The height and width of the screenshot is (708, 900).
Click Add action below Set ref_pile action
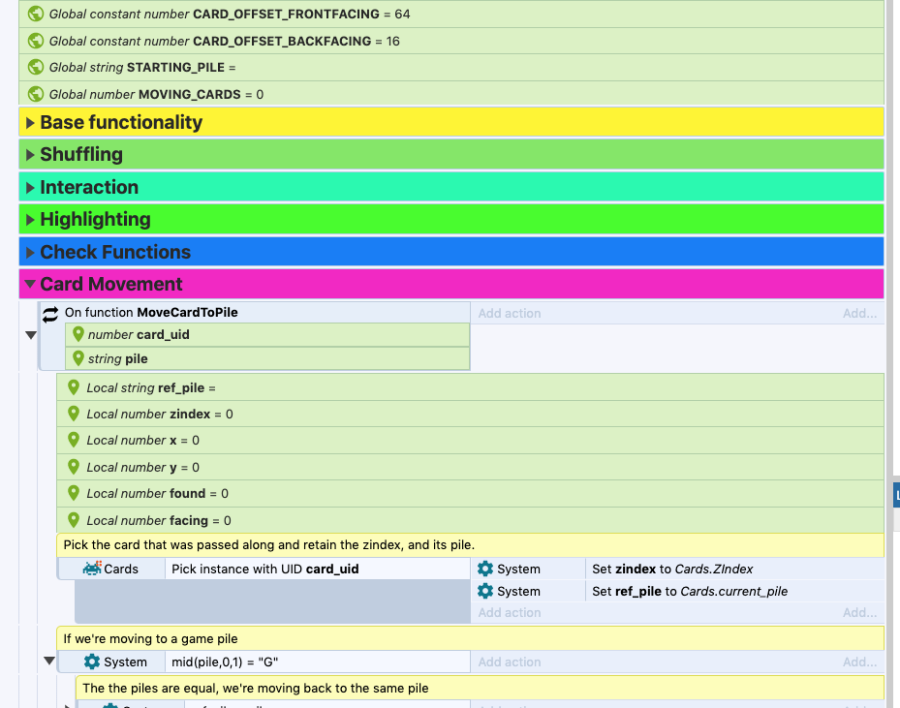(509, 612)
